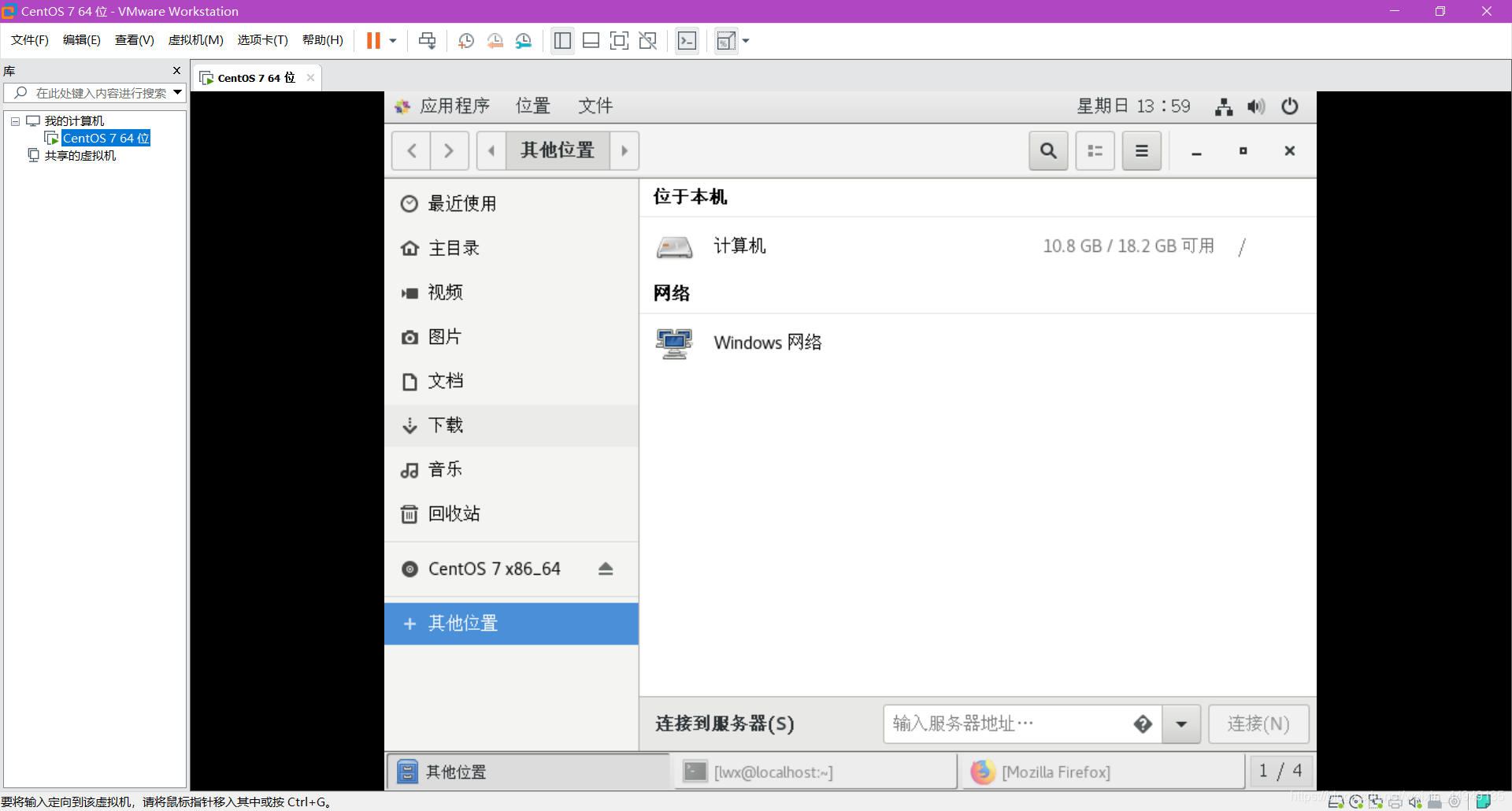Close the library panel

[x=176, y=71]
